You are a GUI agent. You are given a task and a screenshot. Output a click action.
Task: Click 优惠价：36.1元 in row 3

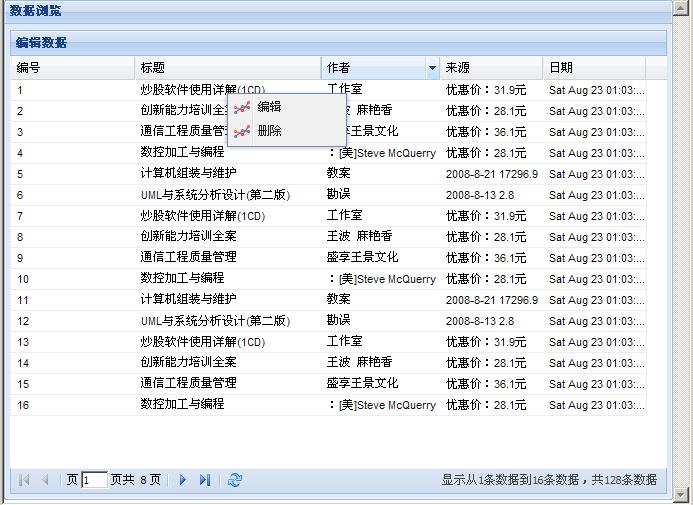pos(486,132)
